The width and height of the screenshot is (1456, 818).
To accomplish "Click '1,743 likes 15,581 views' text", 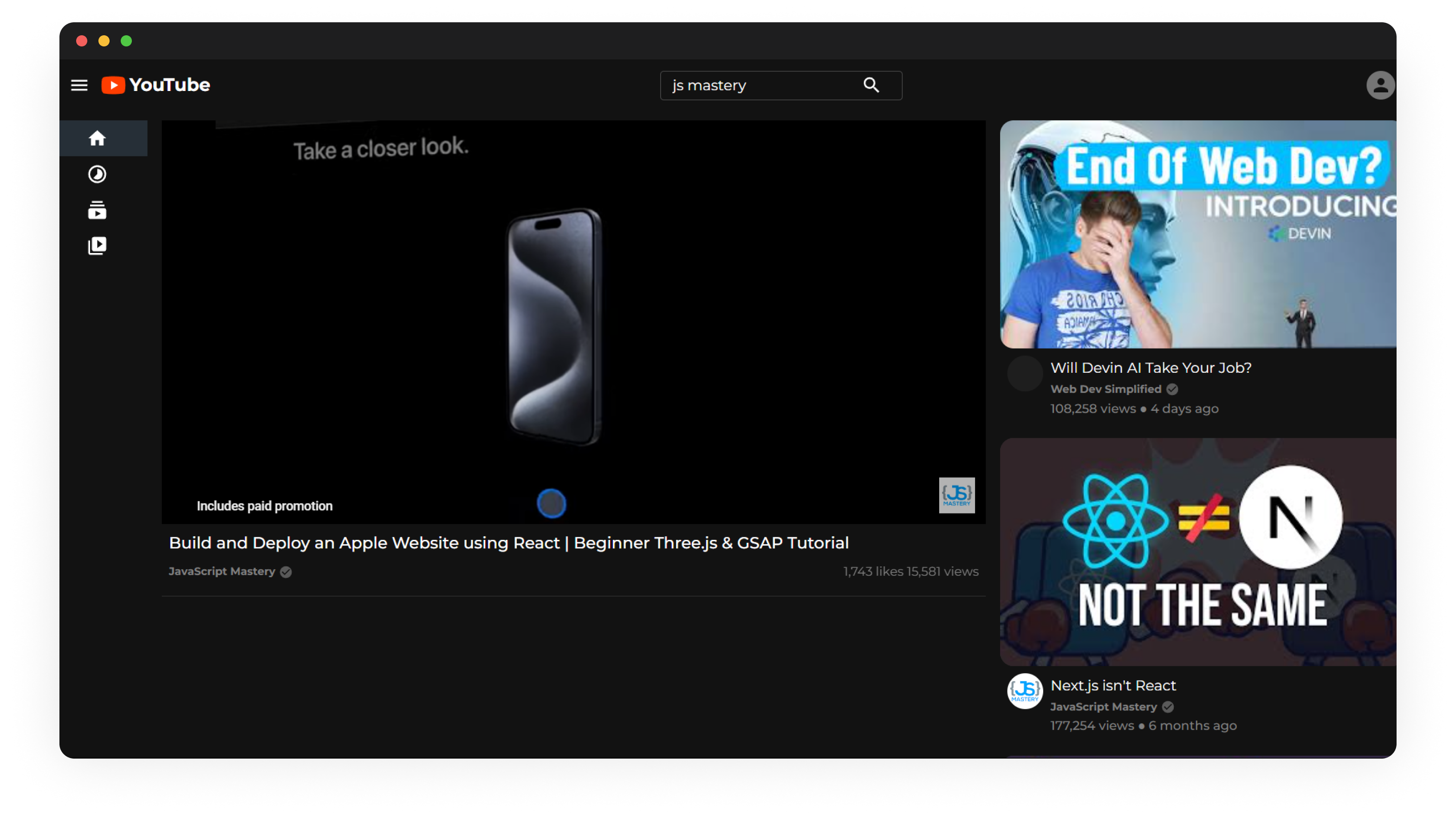I will pos(910,571).
